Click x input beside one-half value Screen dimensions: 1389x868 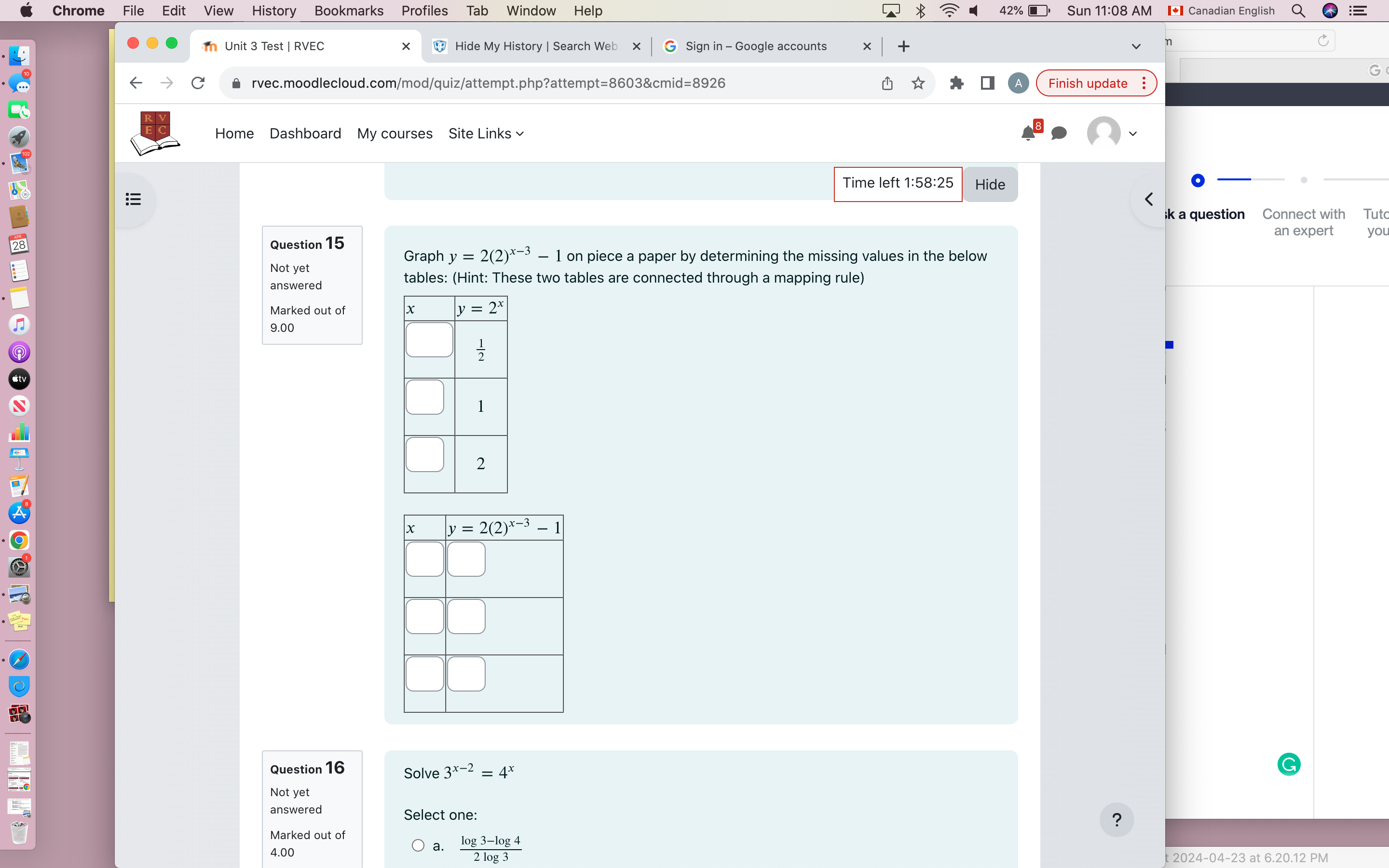pos(429,340)
